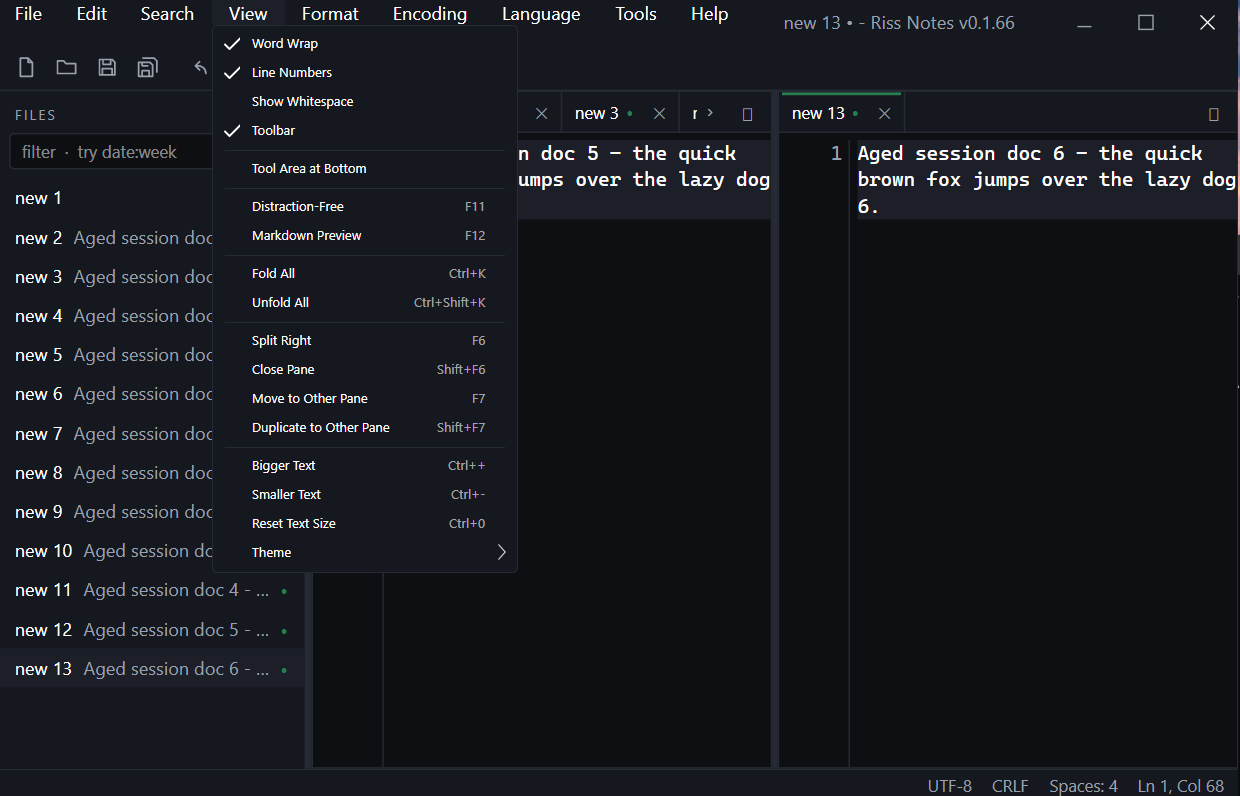Screen dimensions: 1240x796
Task: Click CRLF line ending in status bar
Action: (1010, 786)
